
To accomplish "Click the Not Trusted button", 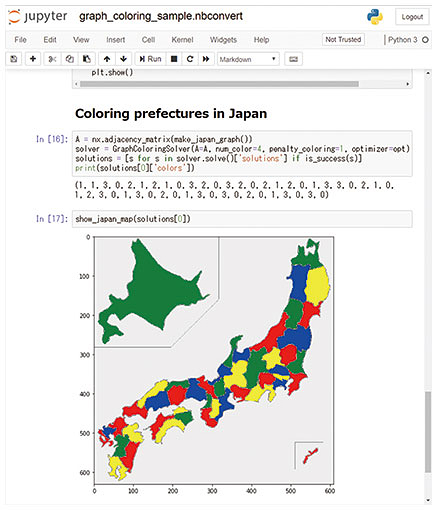I will [x=343, y=39].
